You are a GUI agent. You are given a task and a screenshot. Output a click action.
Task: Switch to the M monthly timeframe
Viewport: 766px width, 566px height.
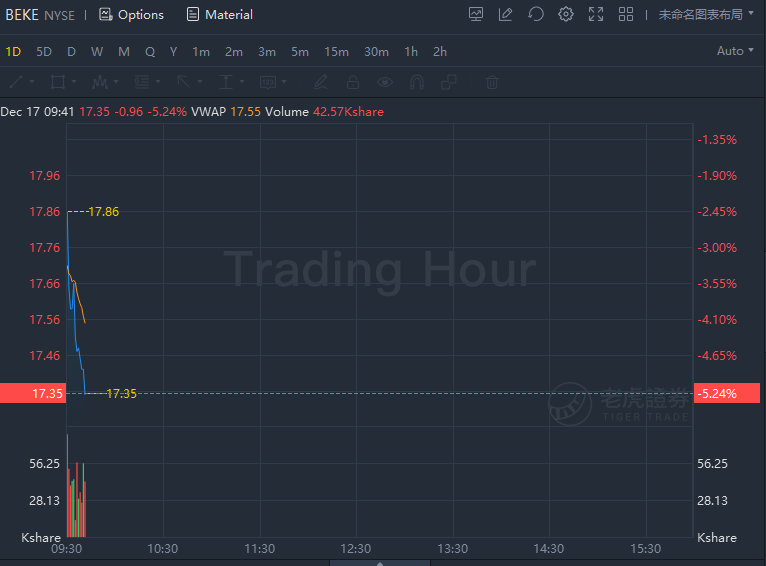tap(124, 51)
